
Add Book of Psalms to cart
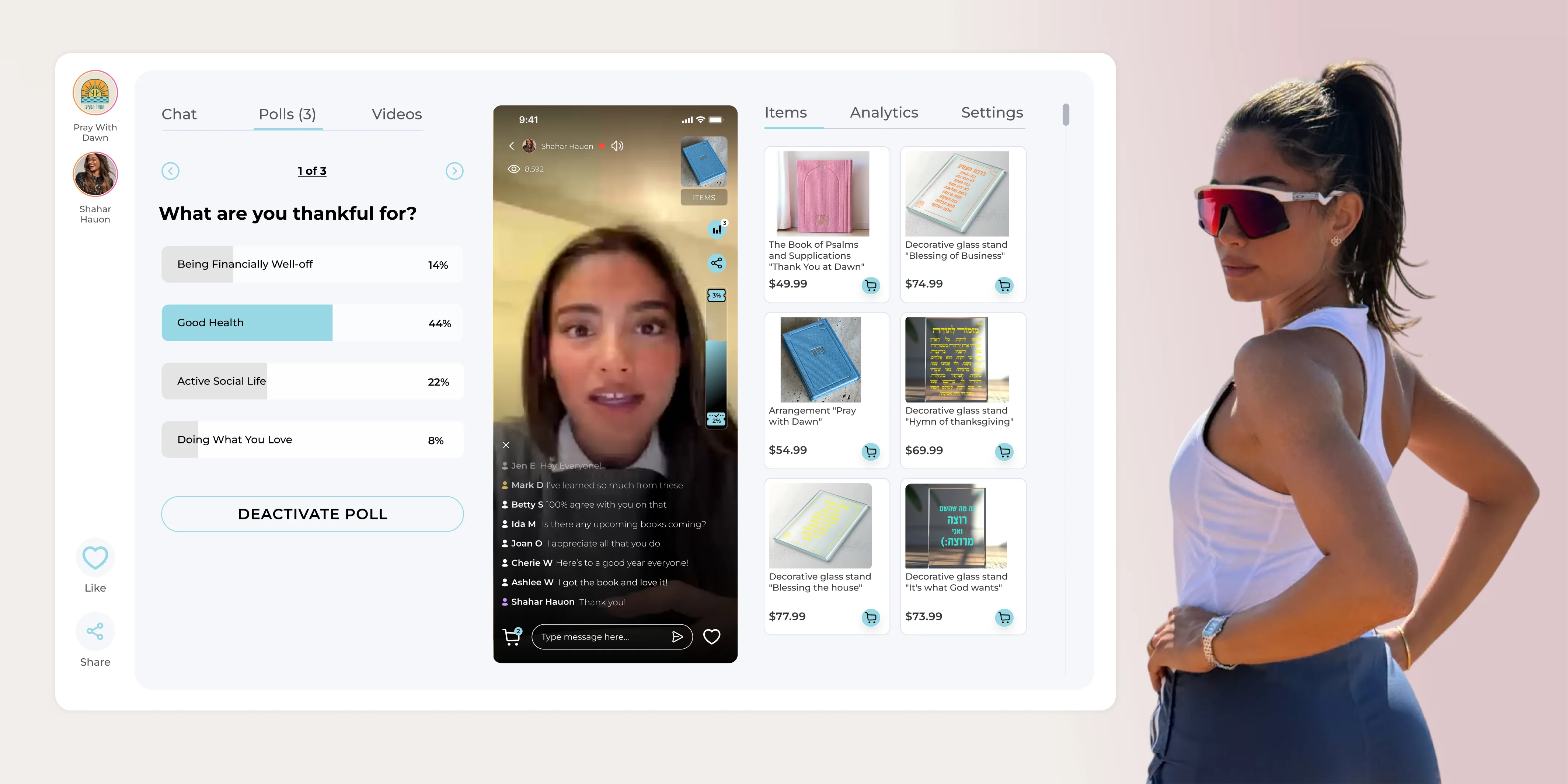[870, 286]
